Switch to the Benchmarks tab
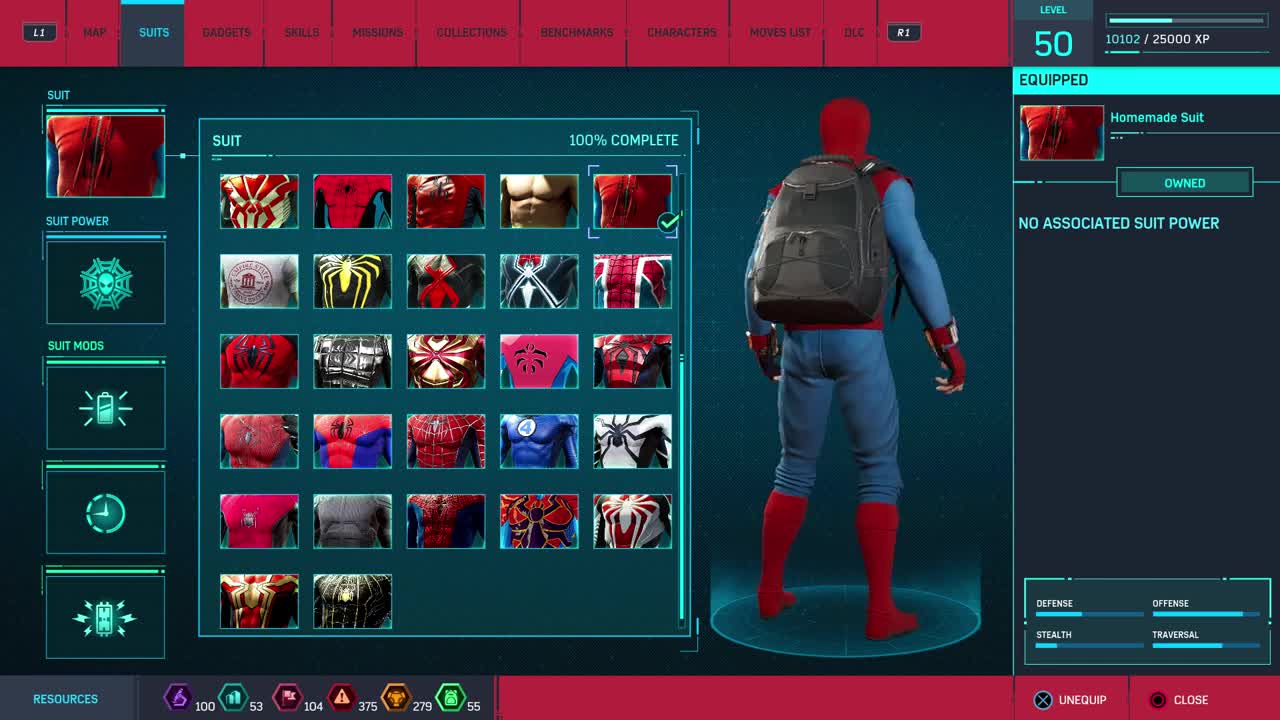 pyautogui.click(x=577, y=33)
